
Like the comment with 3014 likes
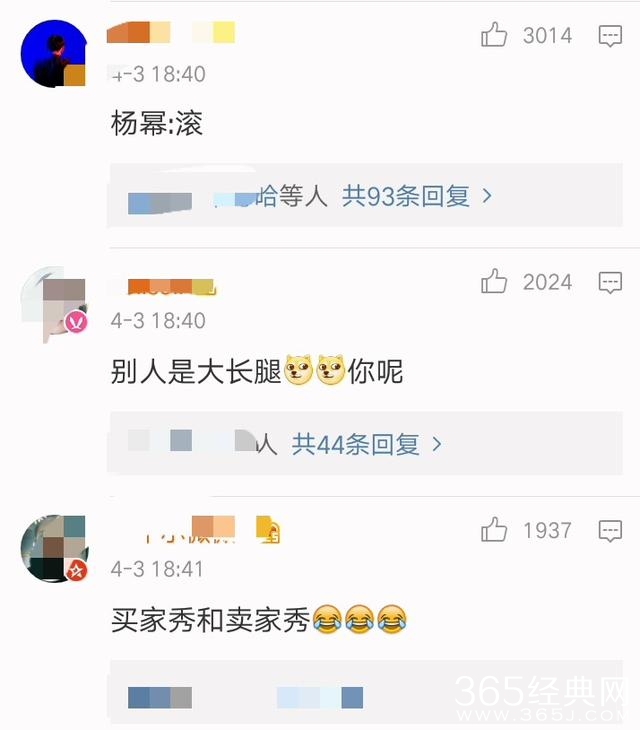coord(494,35)
